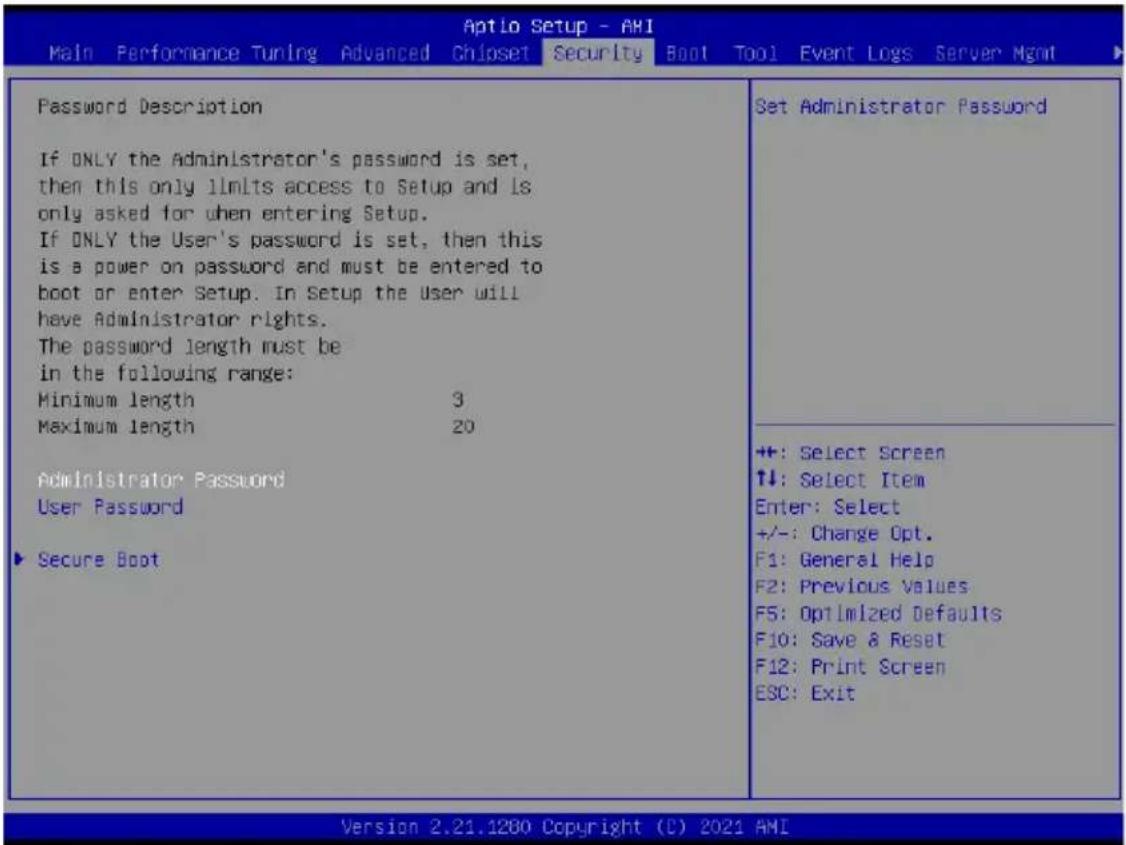Click the Enter: Select hint
This screenshot has height=845, width=1126.
coord(827,507)
